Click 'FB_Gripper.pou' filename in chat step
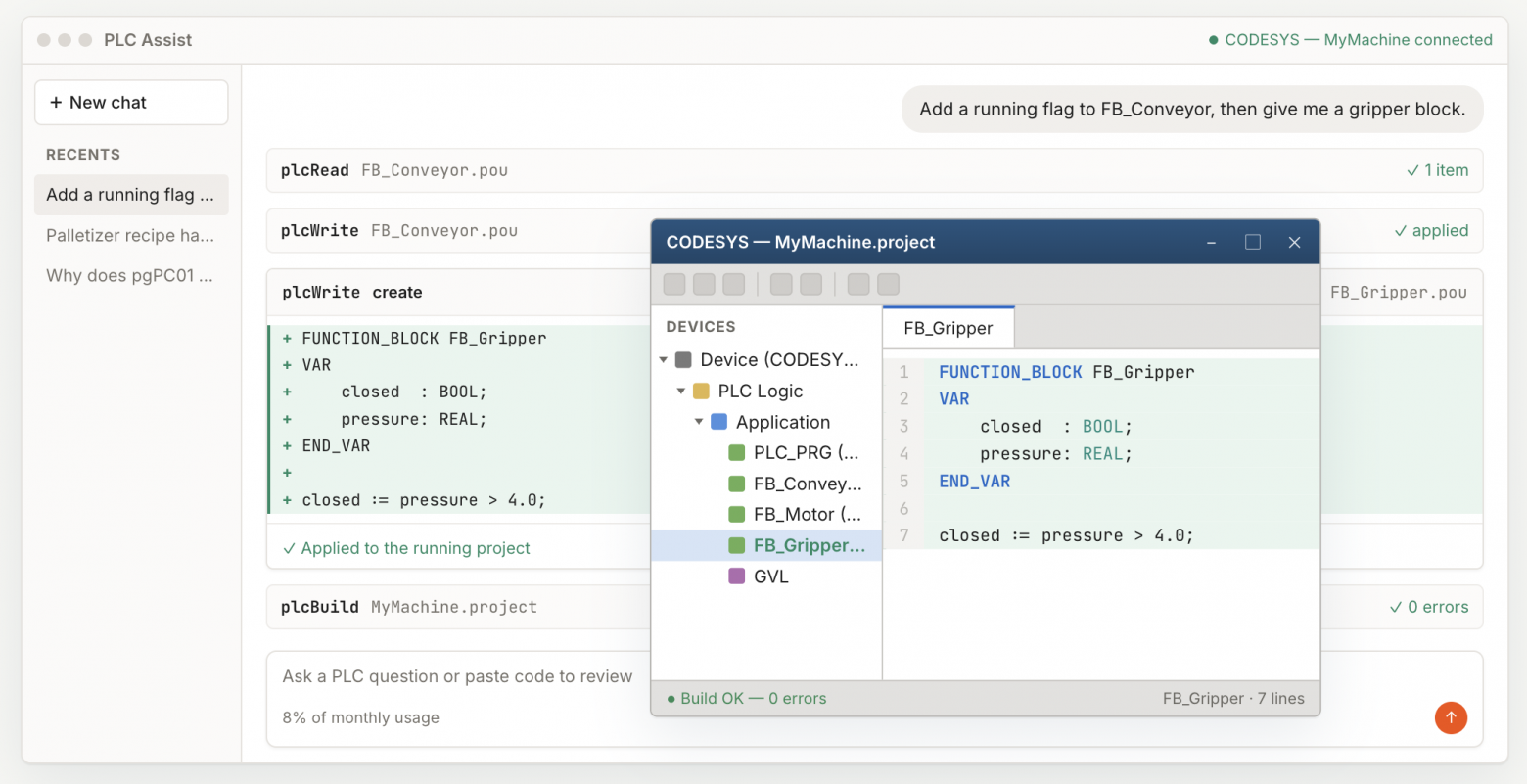Viewport: 1527px width, 784px height. click(x=1399, y=292)
